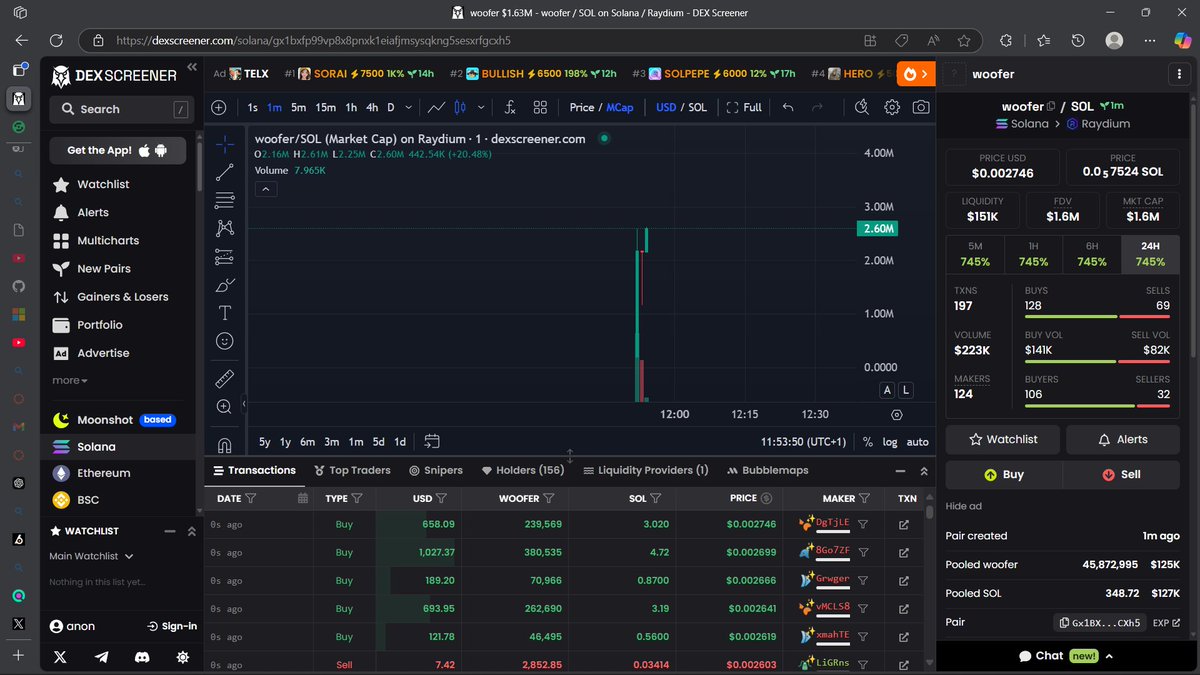Click the green Buy button
The height and width of the screenshot is (675, 1200).
(x=1003, y=474)
